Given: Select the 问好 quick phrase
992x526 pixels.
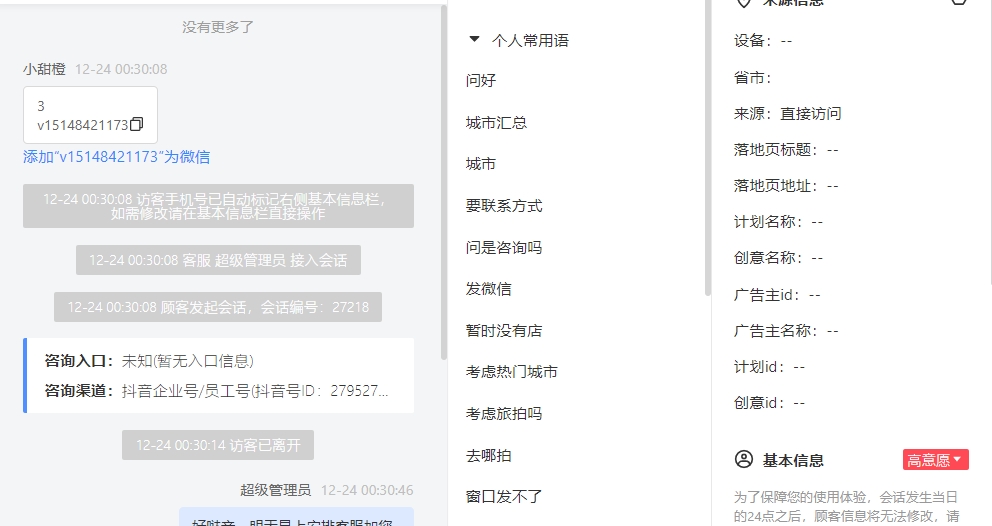Looking at the screenshot, I should tap(481, 80).
